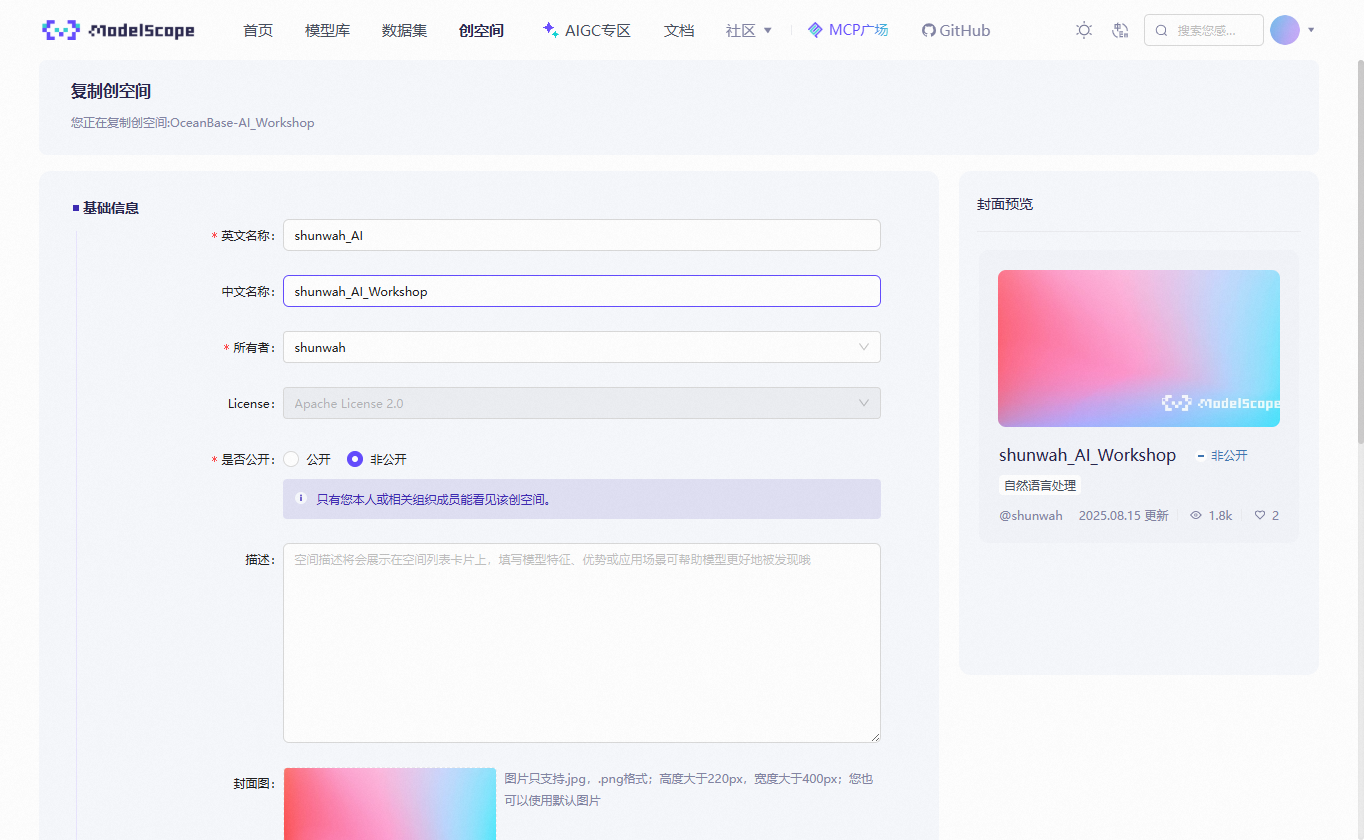Expand the 社区 menu
Image resolution: width=1364 pixels, height=840 pixels.
pyautogui.click(x=749, y=30)
